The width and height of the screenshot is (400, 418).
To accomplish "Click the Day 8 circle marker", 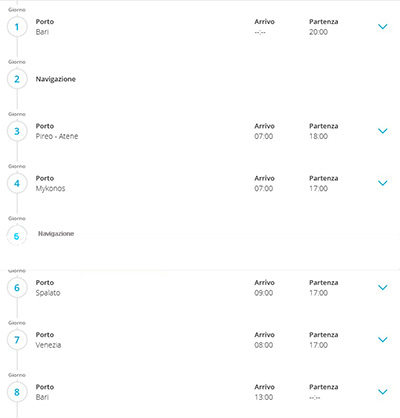I will (x=17, y=392).
